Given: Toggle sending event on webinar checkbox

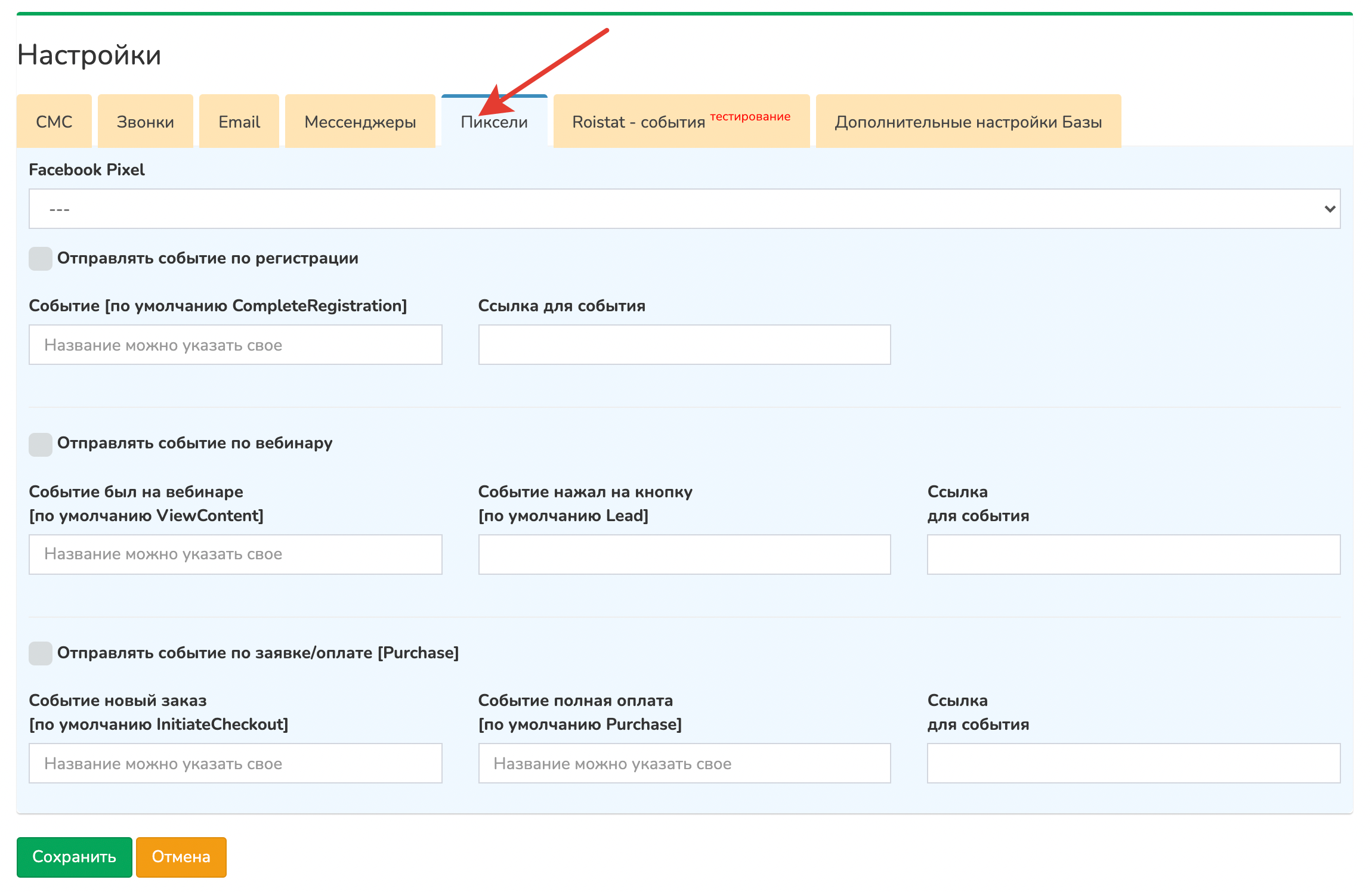Looking at the screenshot, I should (41, 444).
